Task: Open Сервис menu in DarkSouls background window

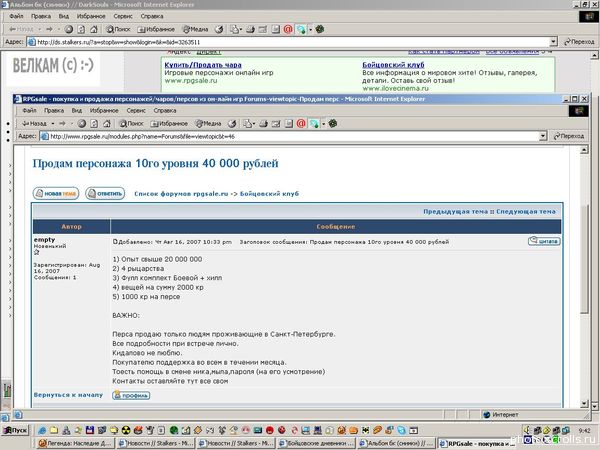Action: pyautogui.click(x=123, y=16)
